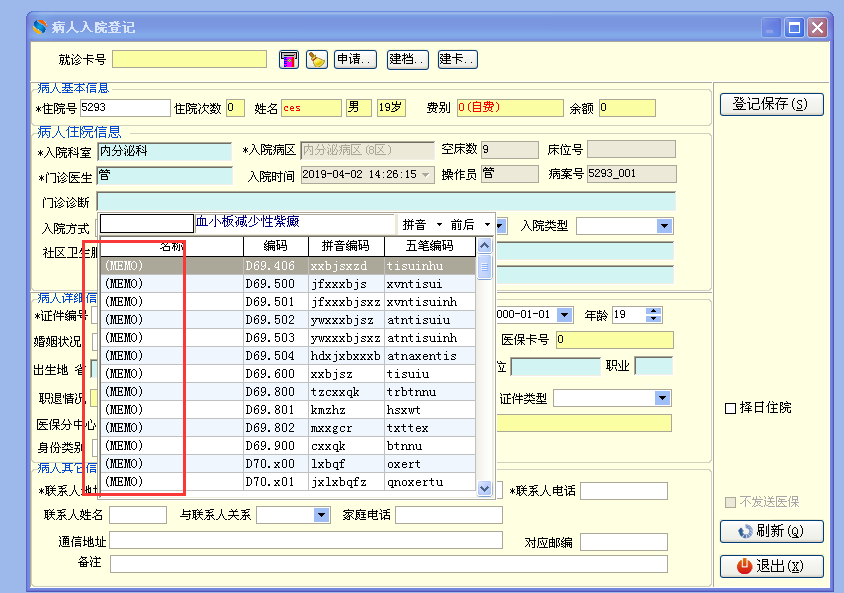Click the 入院科室 field 内分泌科

click(165, 151)
